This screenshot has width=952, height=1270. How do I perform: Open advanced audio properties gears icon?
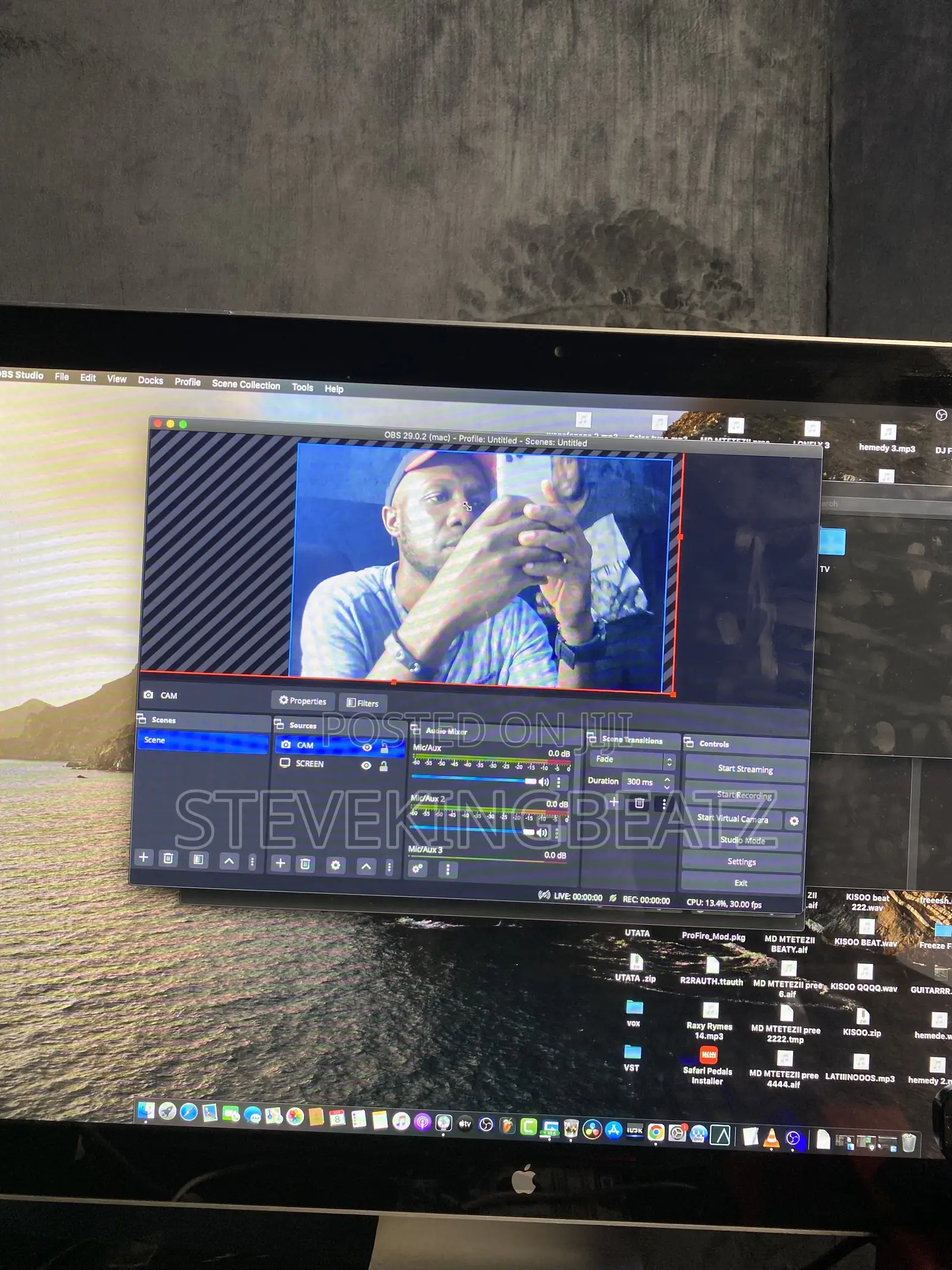(418, 868)
